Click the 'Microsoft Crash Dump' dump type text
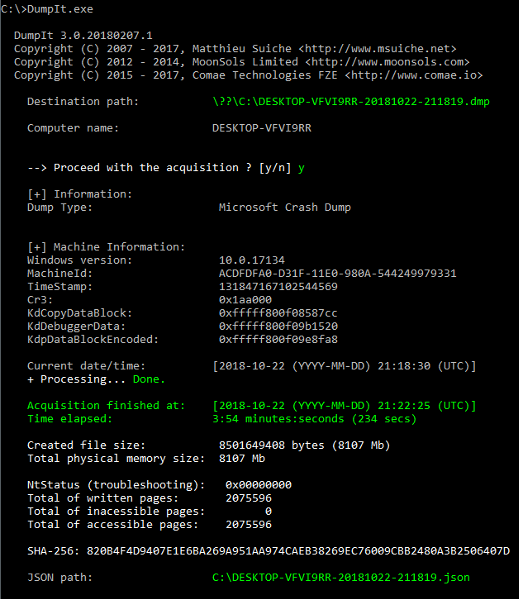The width and height of the screenshot is (520, 600). (x=285, y=207)
